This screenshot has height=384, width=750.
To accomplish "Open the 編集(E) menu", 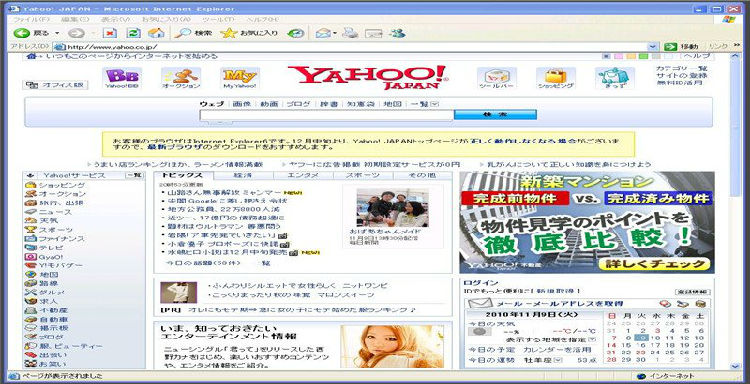I will click(75, 20).
